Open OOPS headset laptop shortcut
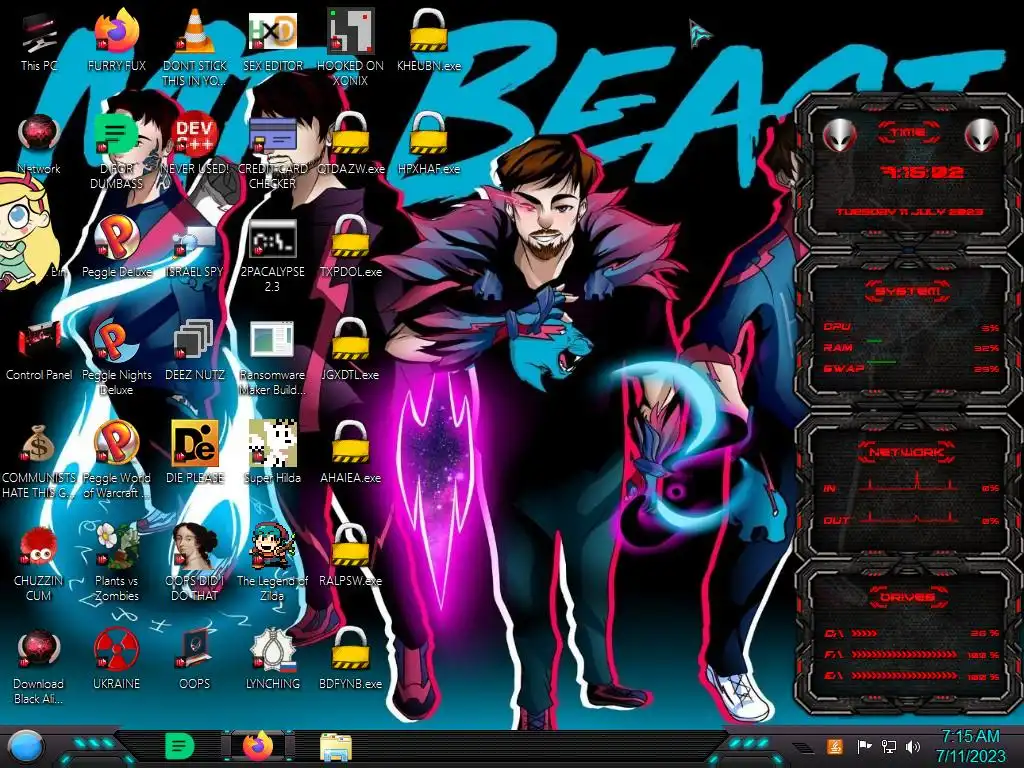 [x=195, y=660]
